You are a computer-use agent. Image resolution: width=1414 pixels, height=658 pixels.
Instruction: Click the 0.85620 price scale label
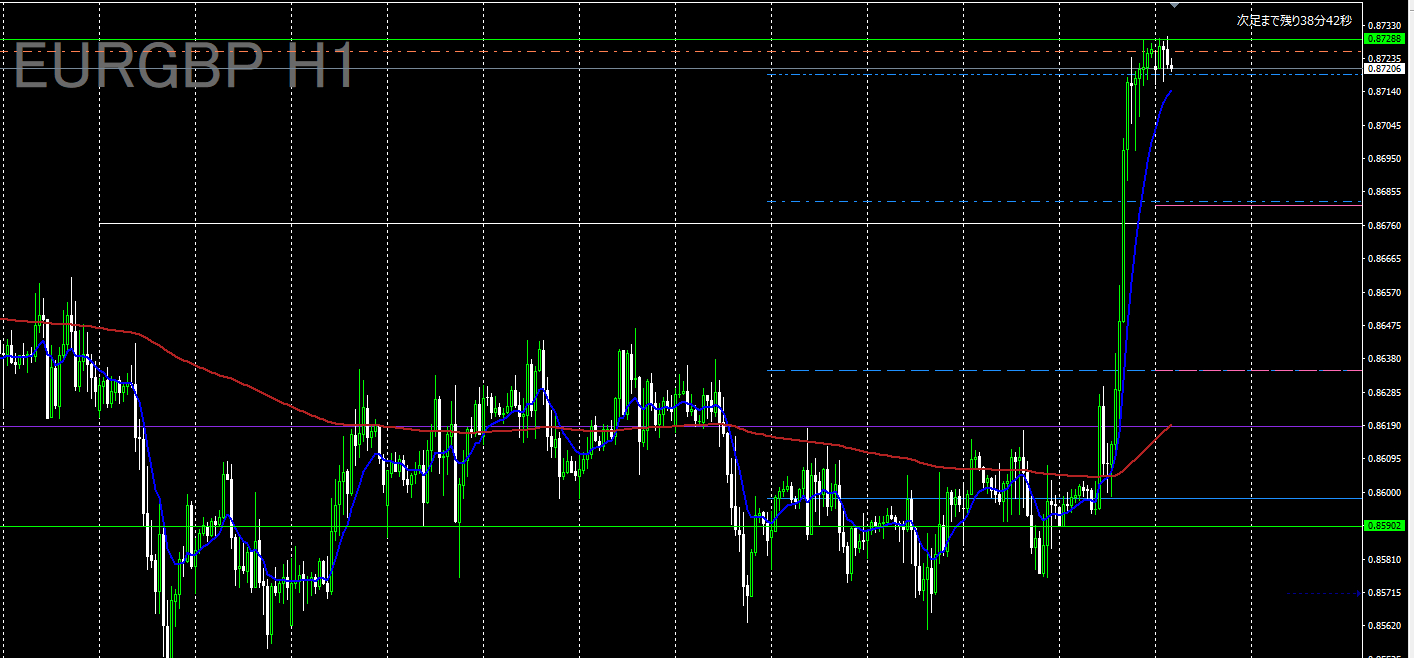(1385, 626)
